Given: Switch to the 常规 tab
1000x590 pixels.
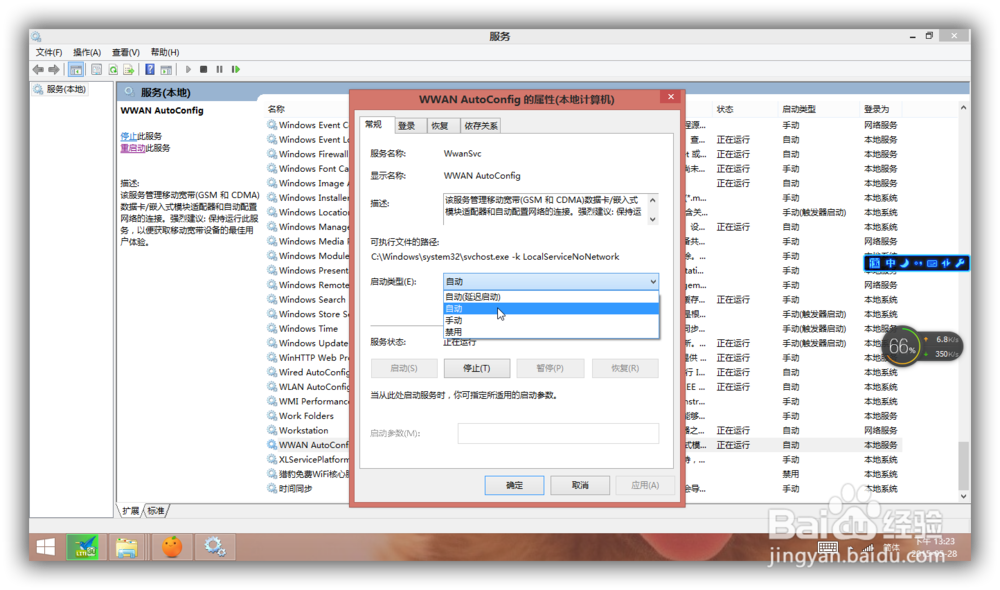Looking at the screenshot, I should point(374,124).
